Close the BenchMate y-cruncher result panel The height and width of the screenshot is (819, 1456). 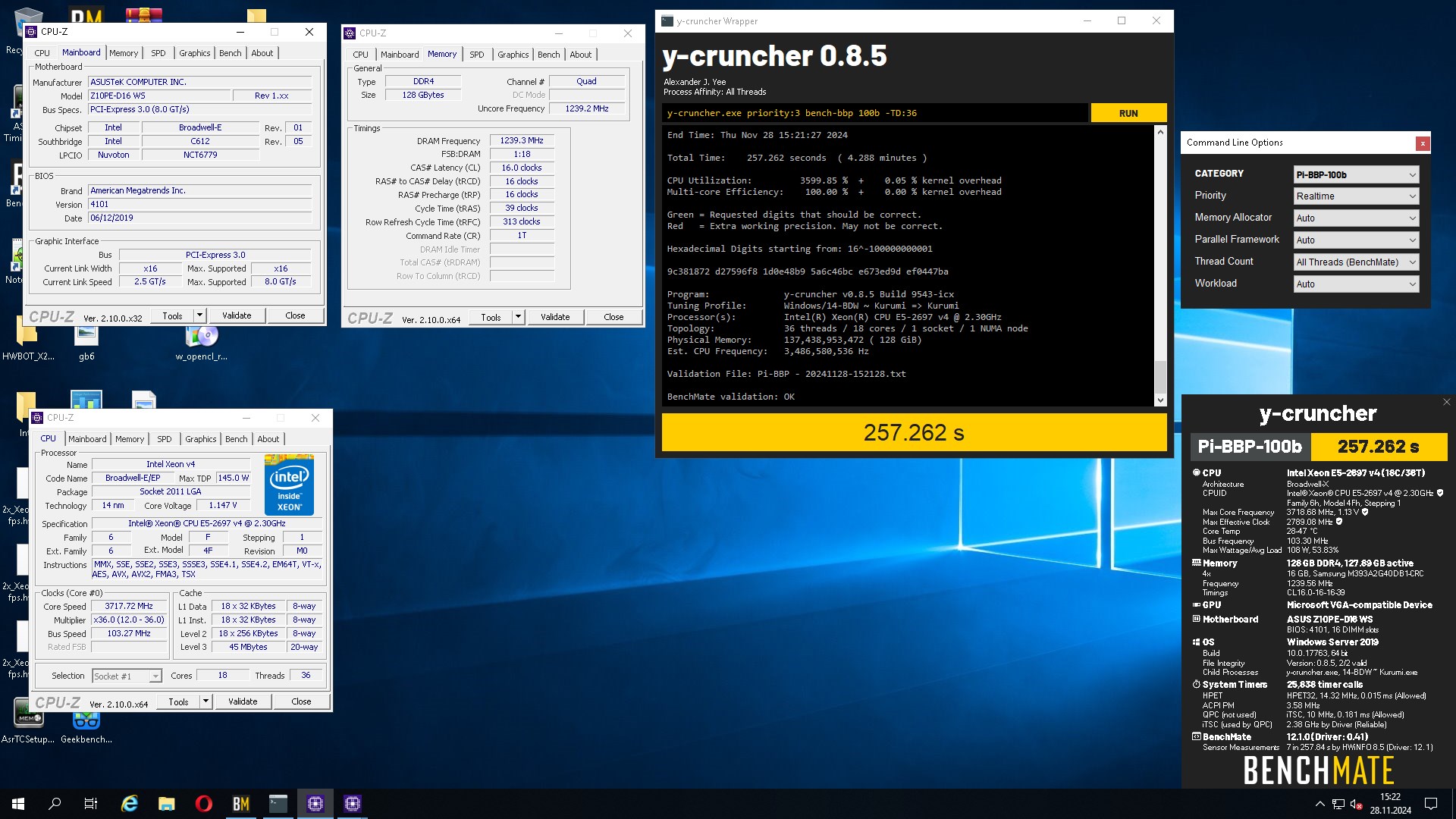[1446, 402]
